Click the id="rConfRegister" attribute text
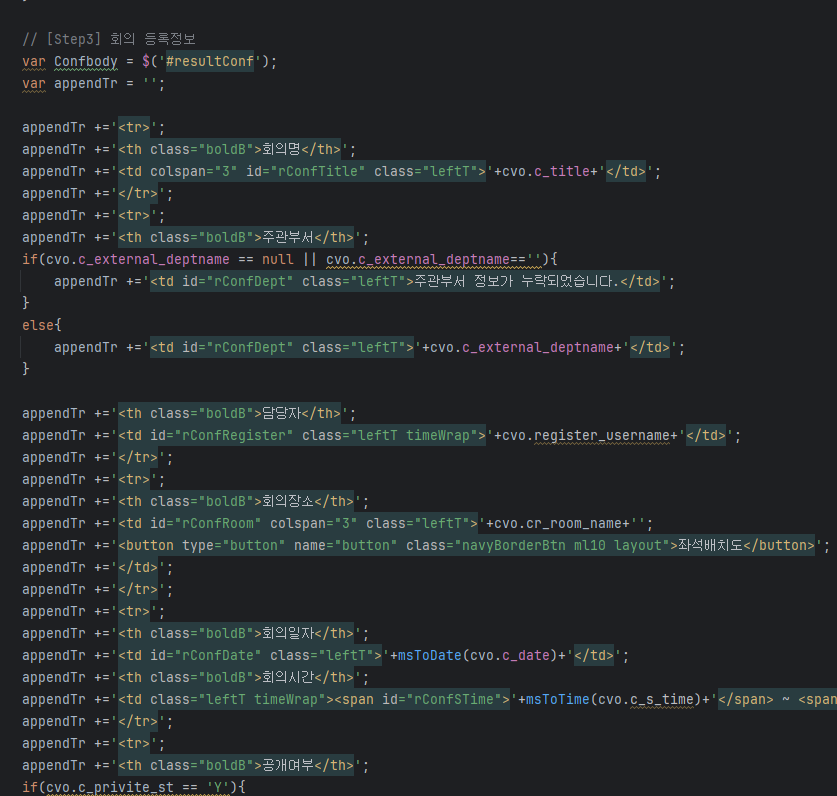This screenshot has width=837, height=796. click(222, 436)
